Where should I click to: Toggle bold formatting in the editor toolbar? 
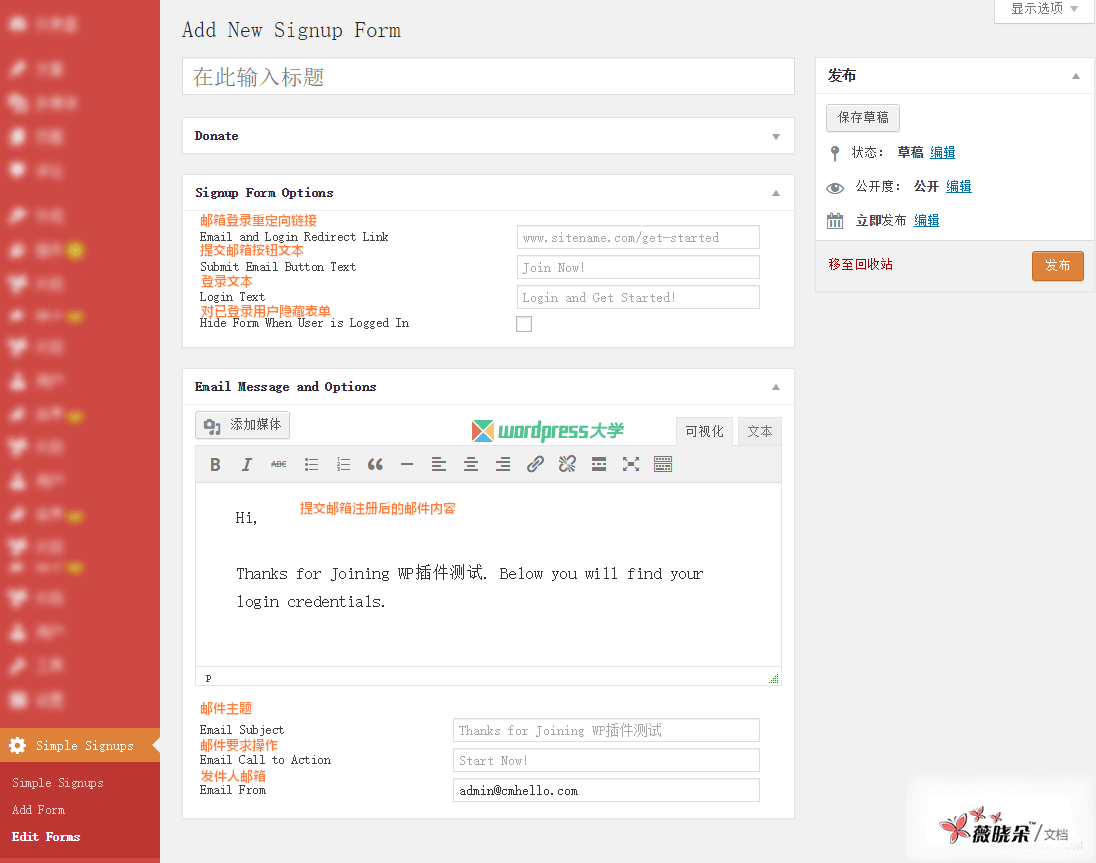215,464
